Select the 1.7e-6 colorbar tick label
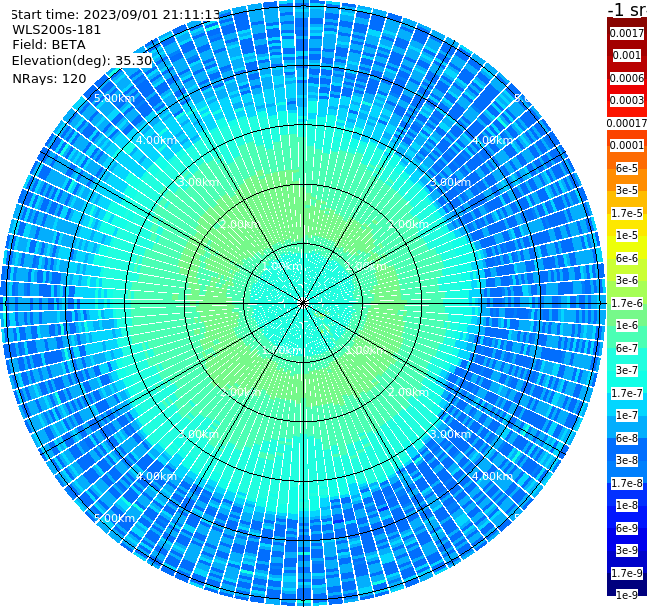The height and width of the screenshot is (607, 647). tap(627, 303)
